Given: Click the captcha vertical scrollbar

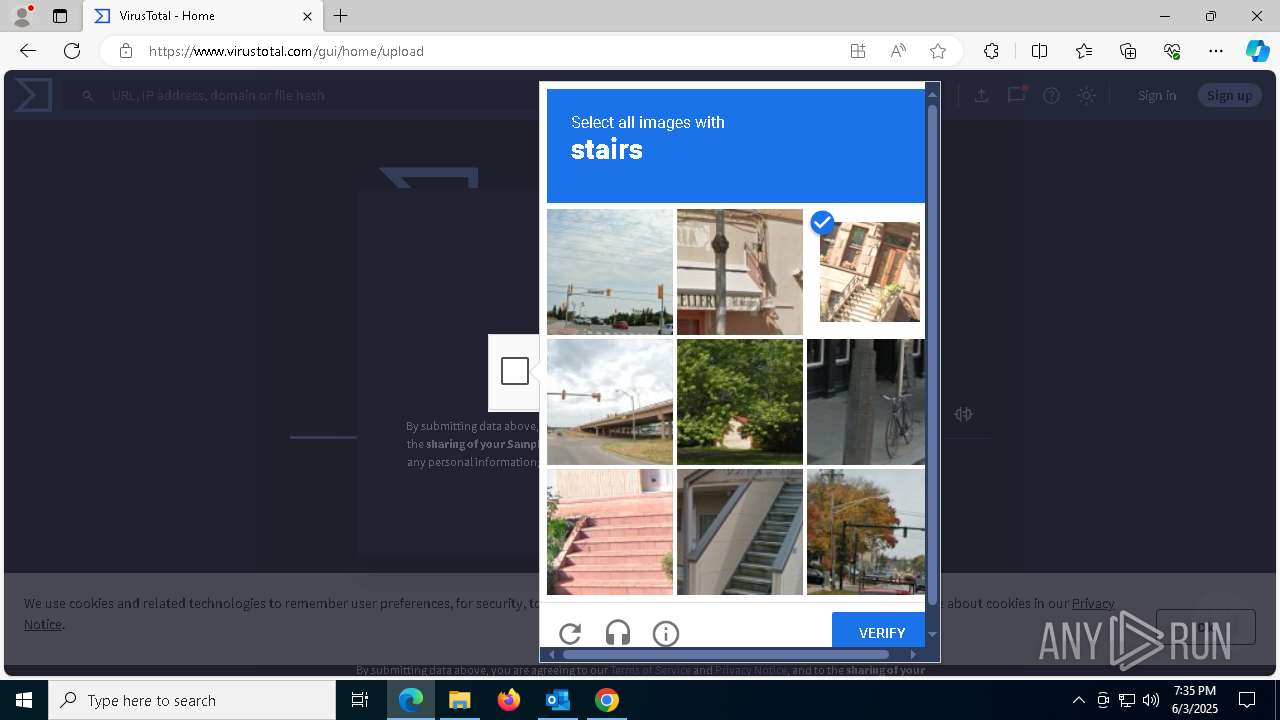Looking at the screenshot, I should pyautogui.click(x=933, y=355).
